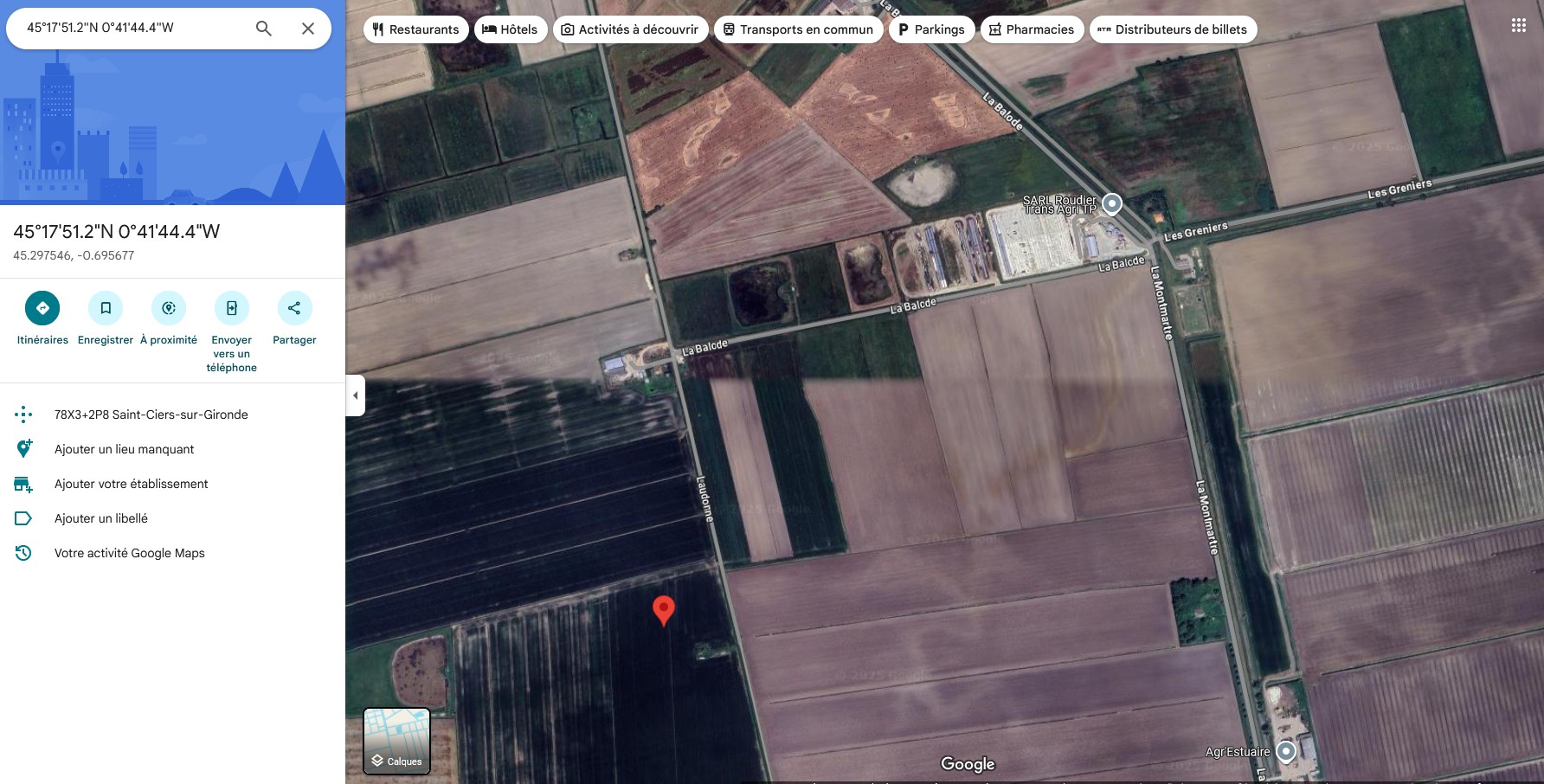
Task: Click Google logo on map
Action: [x=968, y=764]
